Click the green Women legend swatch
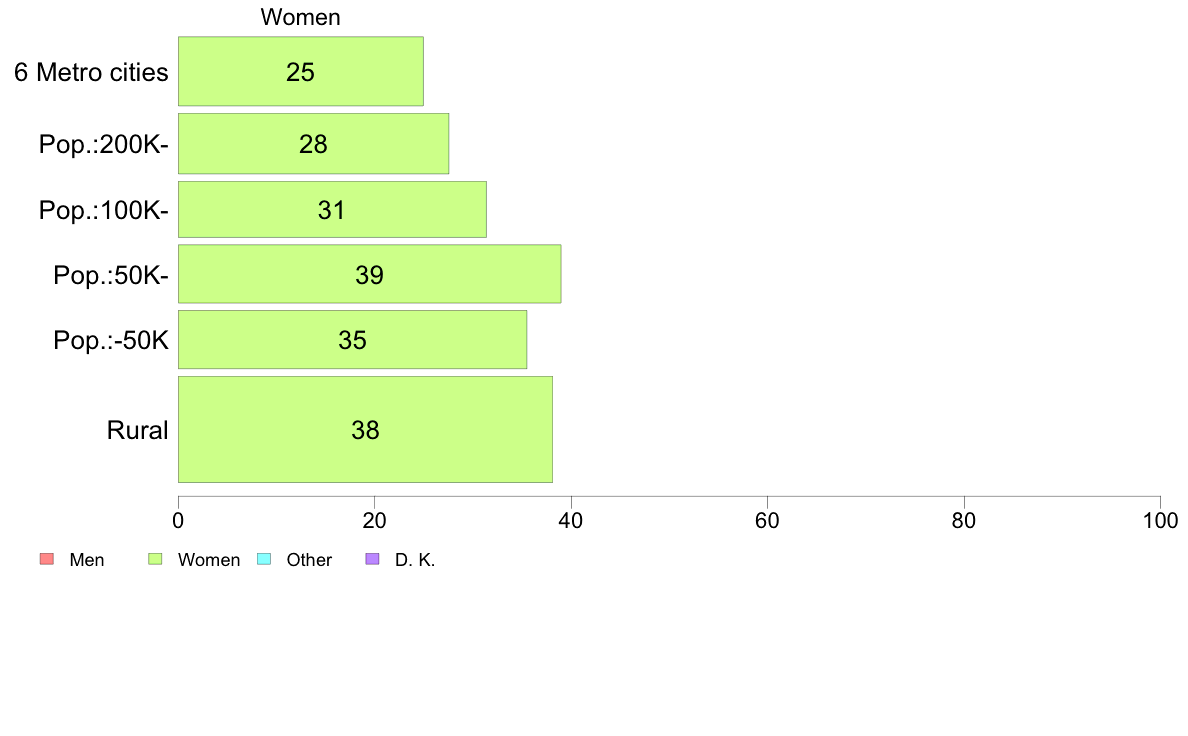Screen dimensions: 1188x736 tap(155, 559)
